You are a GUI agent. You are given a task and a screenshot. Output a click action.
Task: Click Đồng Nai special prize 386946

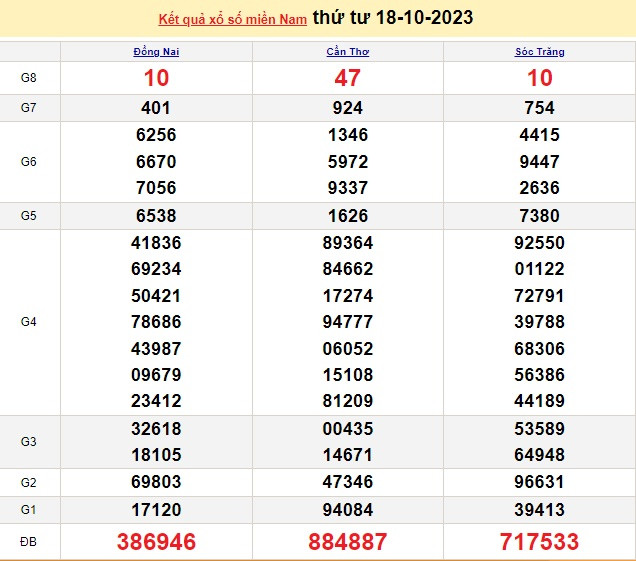click(x=156, y=542)
